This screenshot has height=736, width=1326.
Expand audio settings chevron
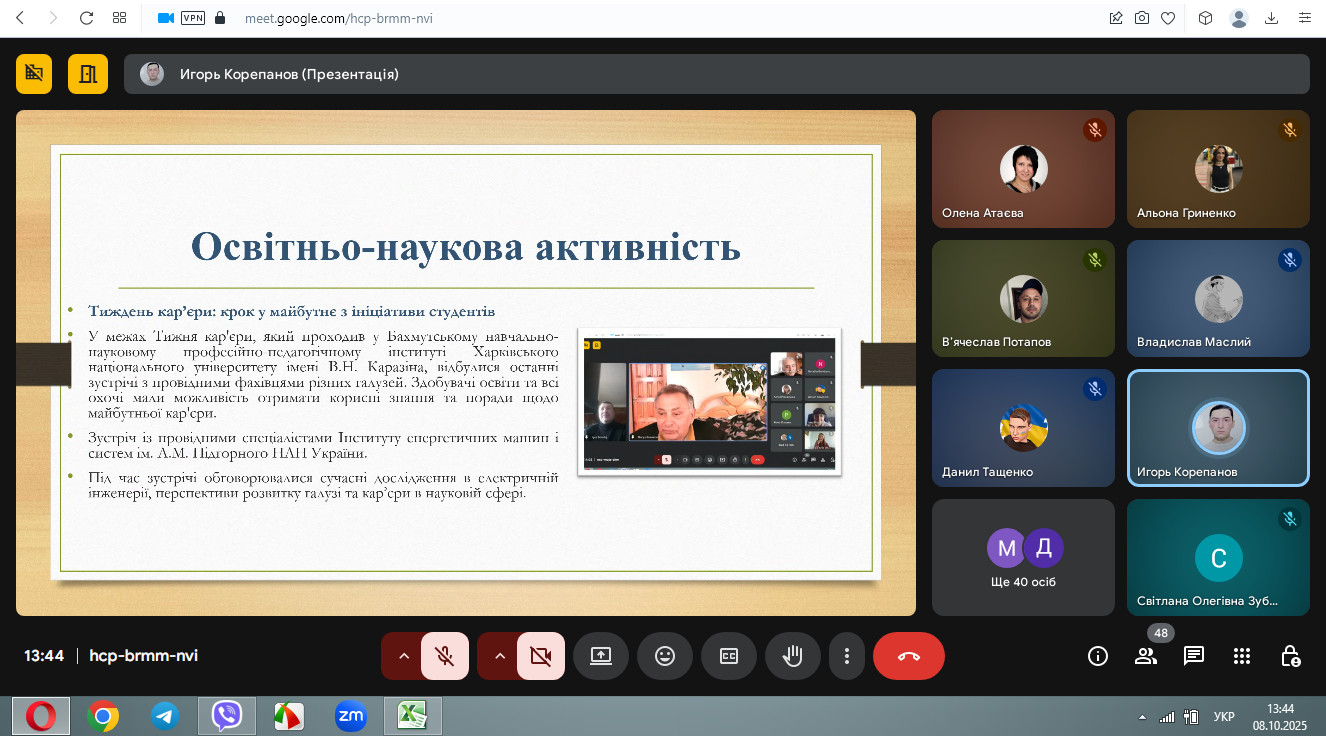(403, 656)
